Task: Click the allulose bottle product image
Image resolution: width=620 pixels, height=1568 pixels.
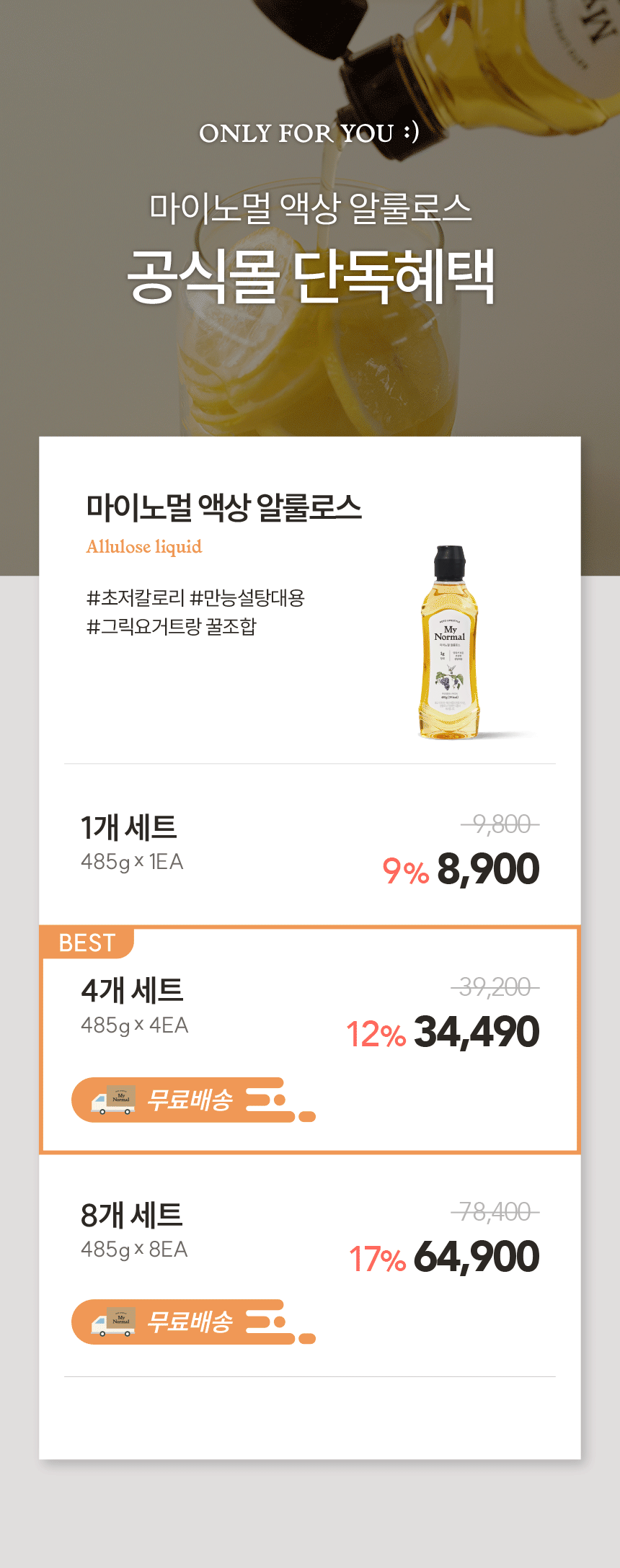Action: (x=450, y=642)
